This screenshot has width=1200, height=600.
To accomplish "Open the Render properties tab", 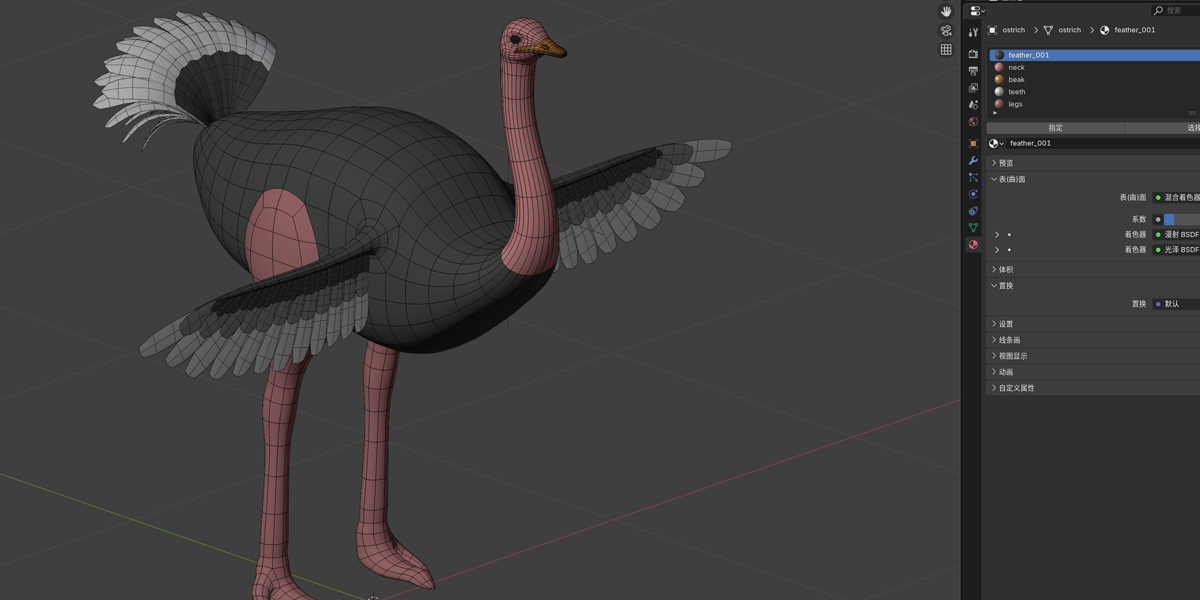I will click(x=973, y=54).
